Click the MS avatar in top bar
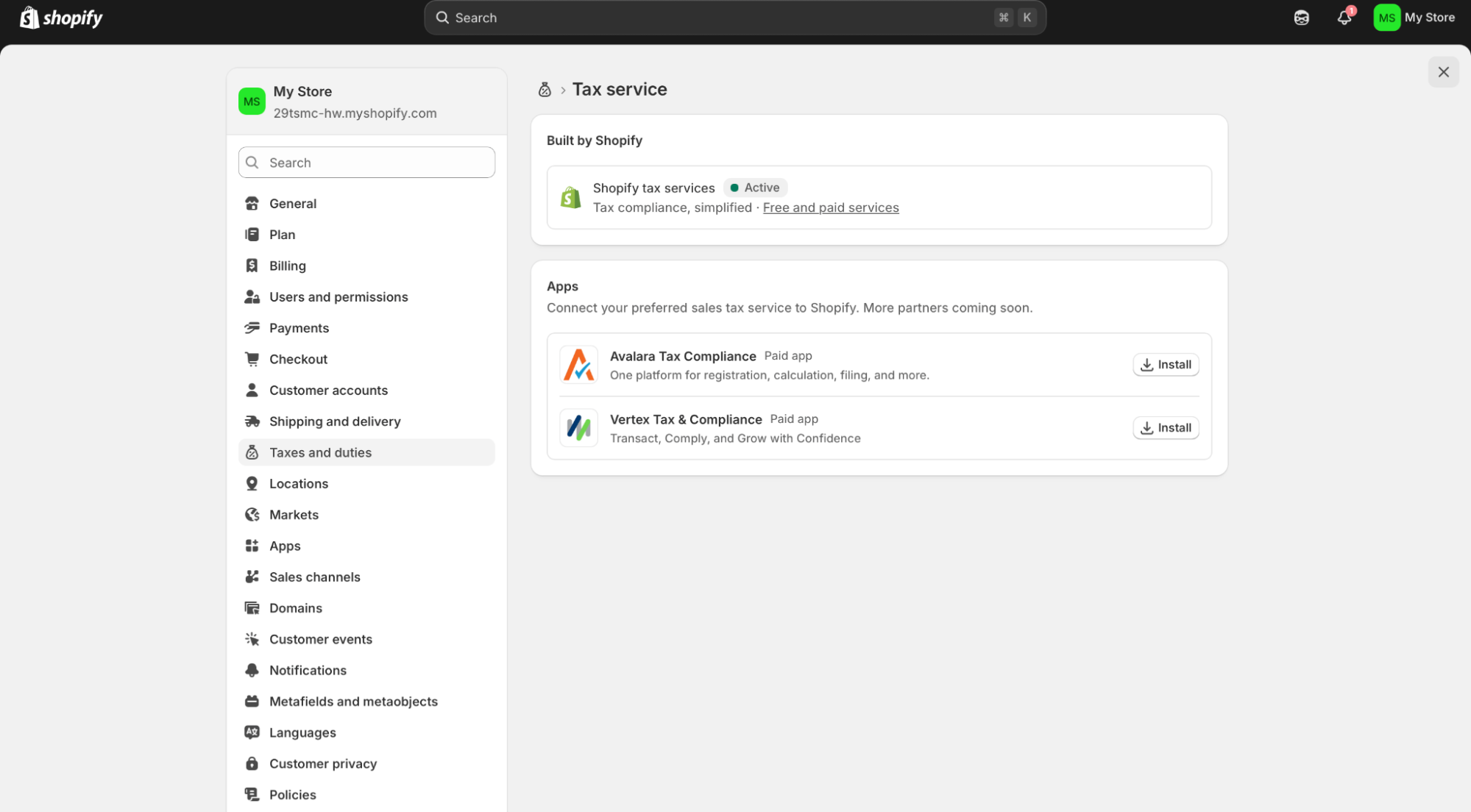The image size is (1471, 812). 1386,18
